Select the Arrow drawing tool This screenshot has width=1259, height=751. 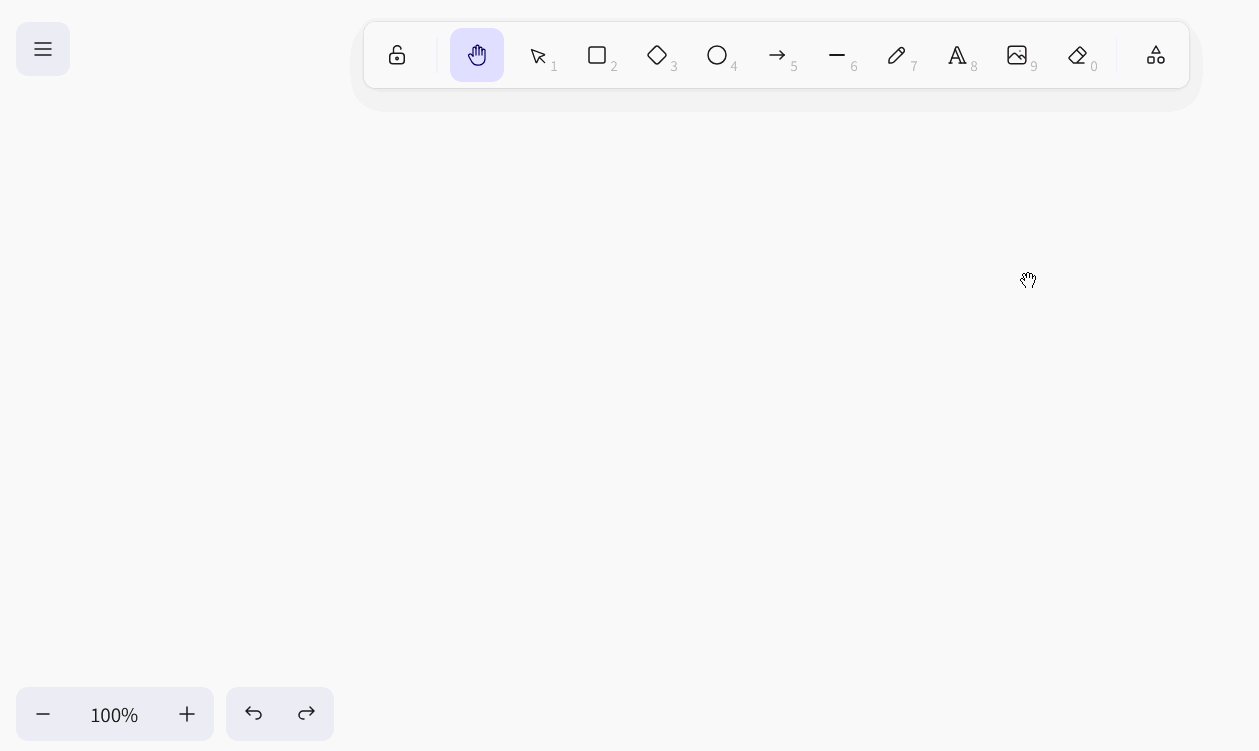click(x=777, y=55)
